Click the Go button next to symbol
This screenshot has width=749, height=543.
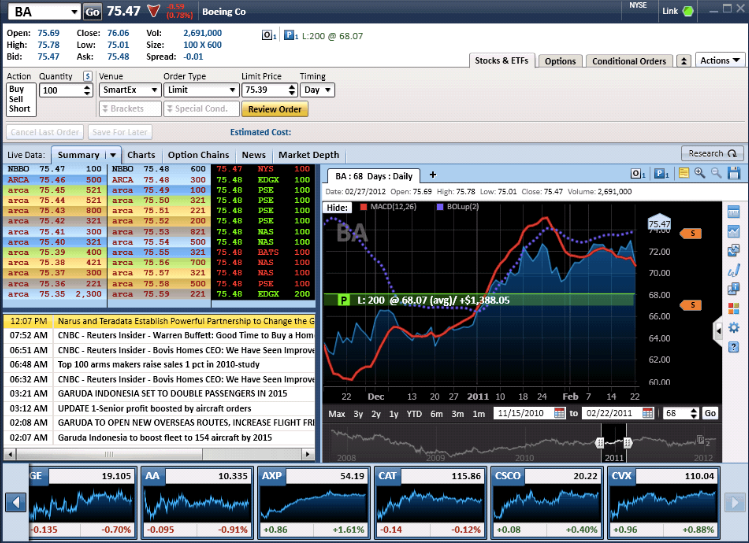(x=92, y=12)
